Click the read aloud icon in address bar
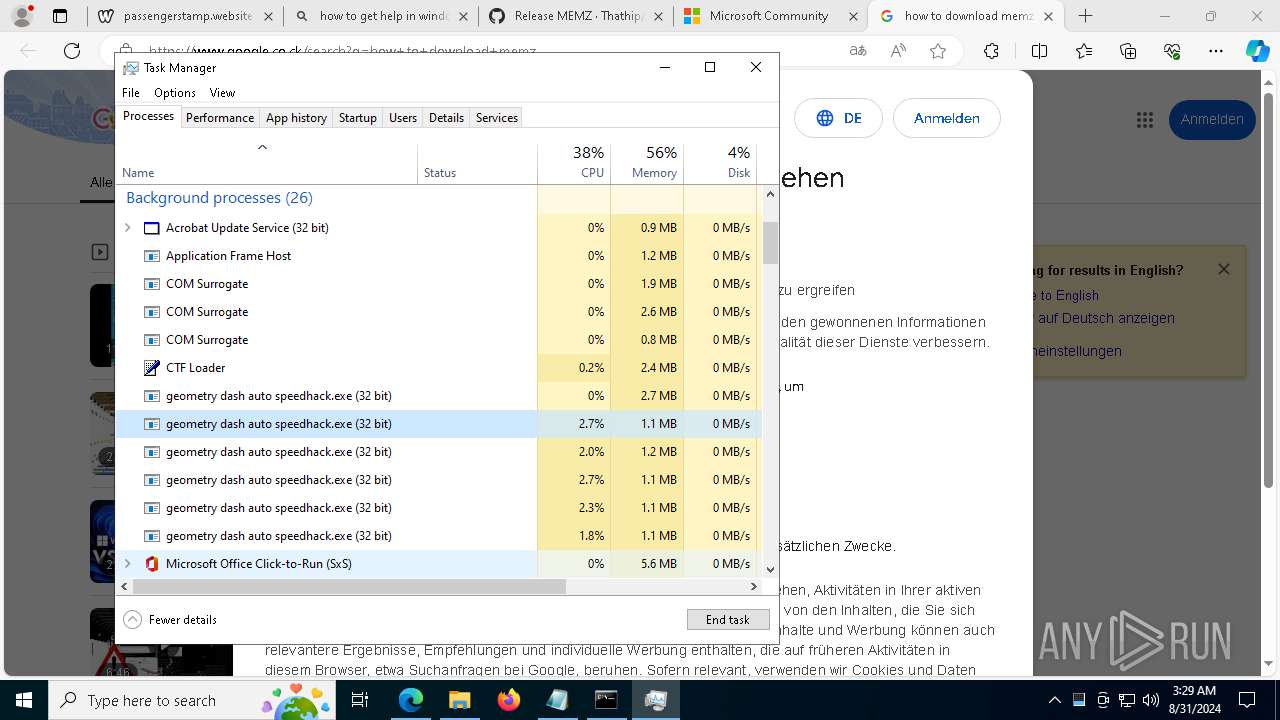This screenshot has width=1280, height=720. 898,51
